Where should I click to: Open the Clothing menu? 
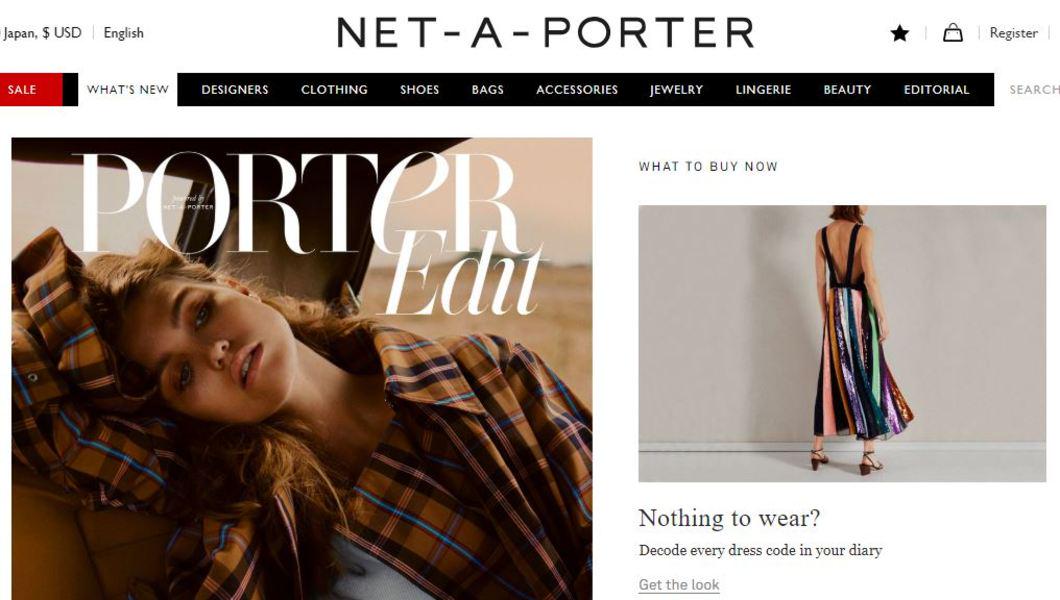click(334, 90)
